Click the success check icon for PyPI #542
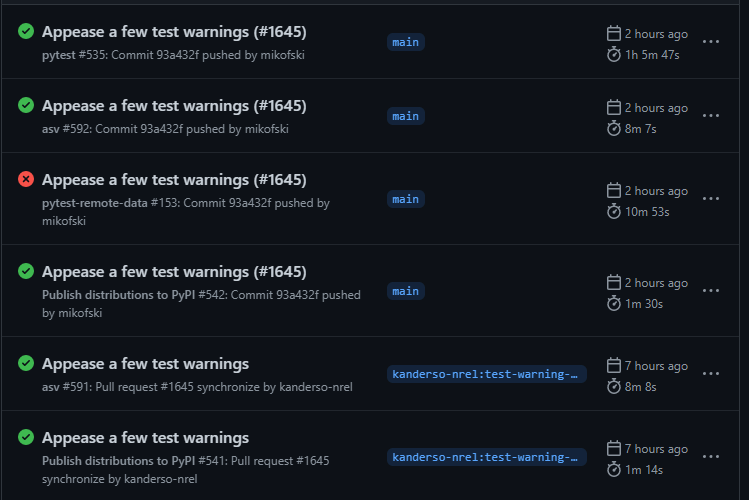Screen dimensions: 749x500 coord(26,271)
